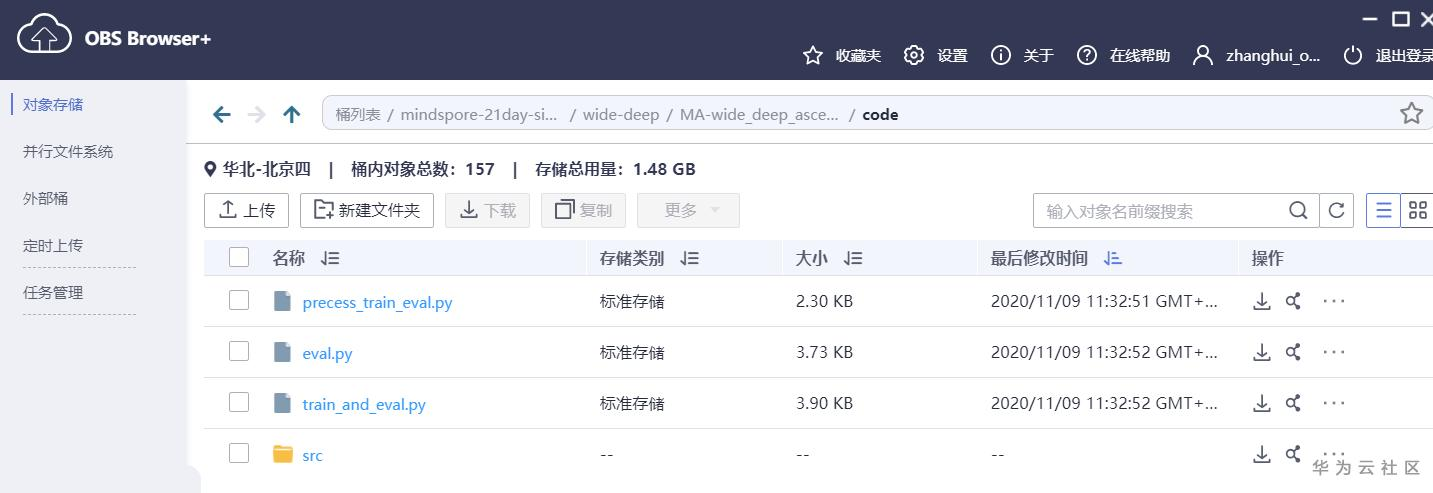Screen dimensions: 1433x493
Task: Select all objects with header checkbox
Action: (x=239, y=258)
